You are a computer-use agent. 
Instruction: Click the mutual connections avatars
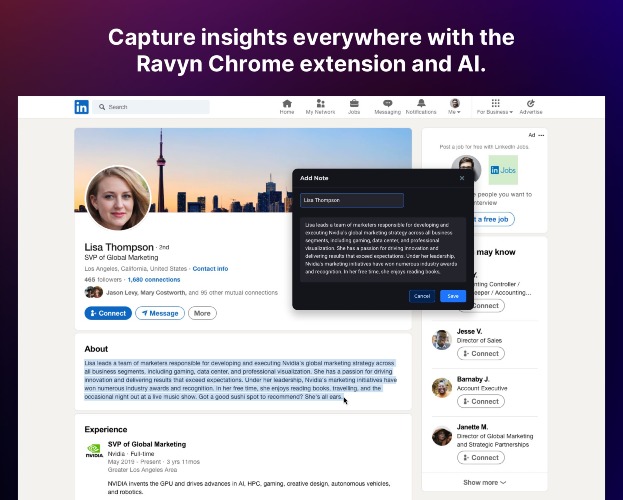[x=94, y=292]
